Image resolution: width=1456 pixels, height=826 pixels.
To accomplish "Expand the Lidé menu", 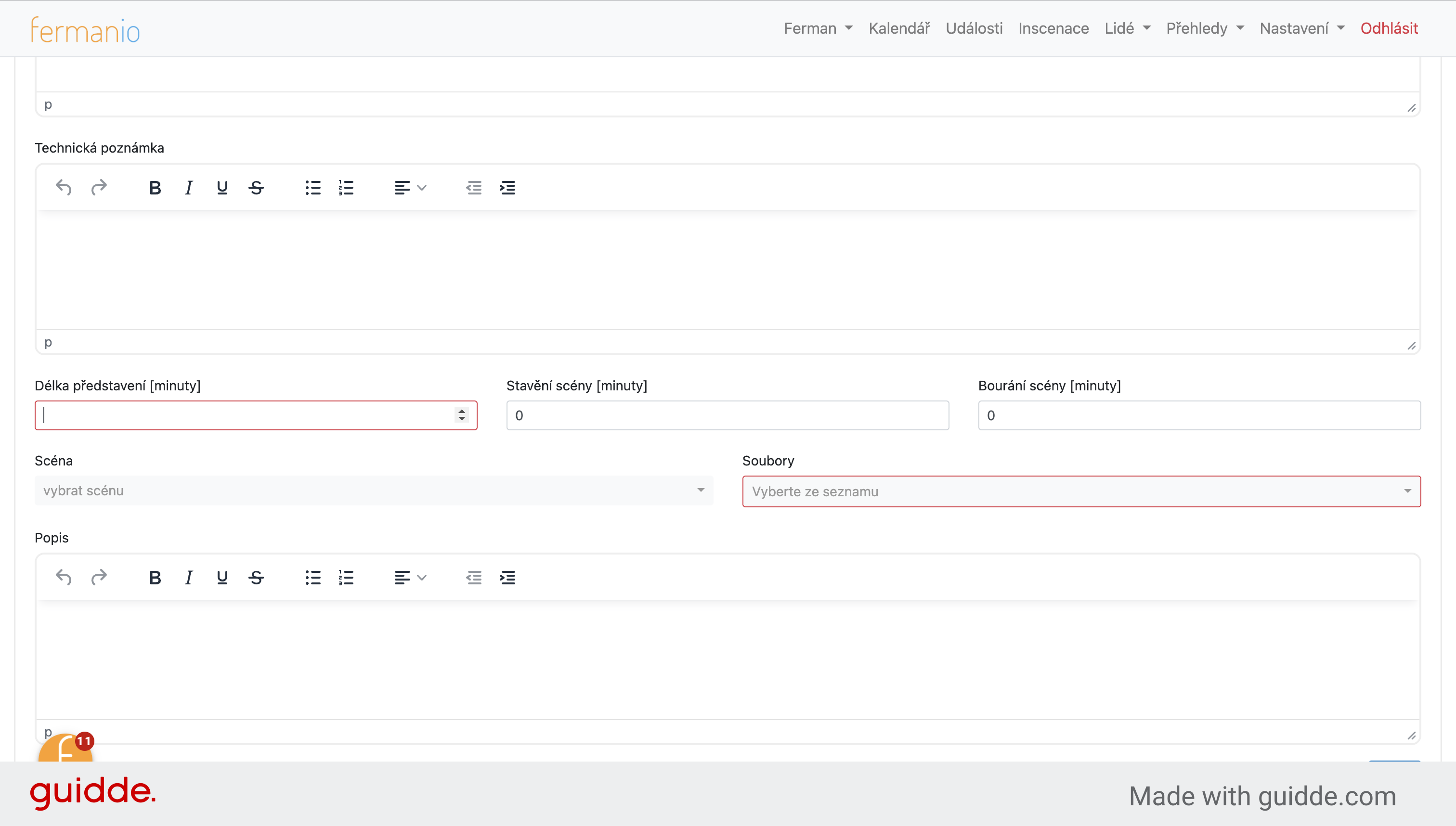I will tap(1128, 28).
